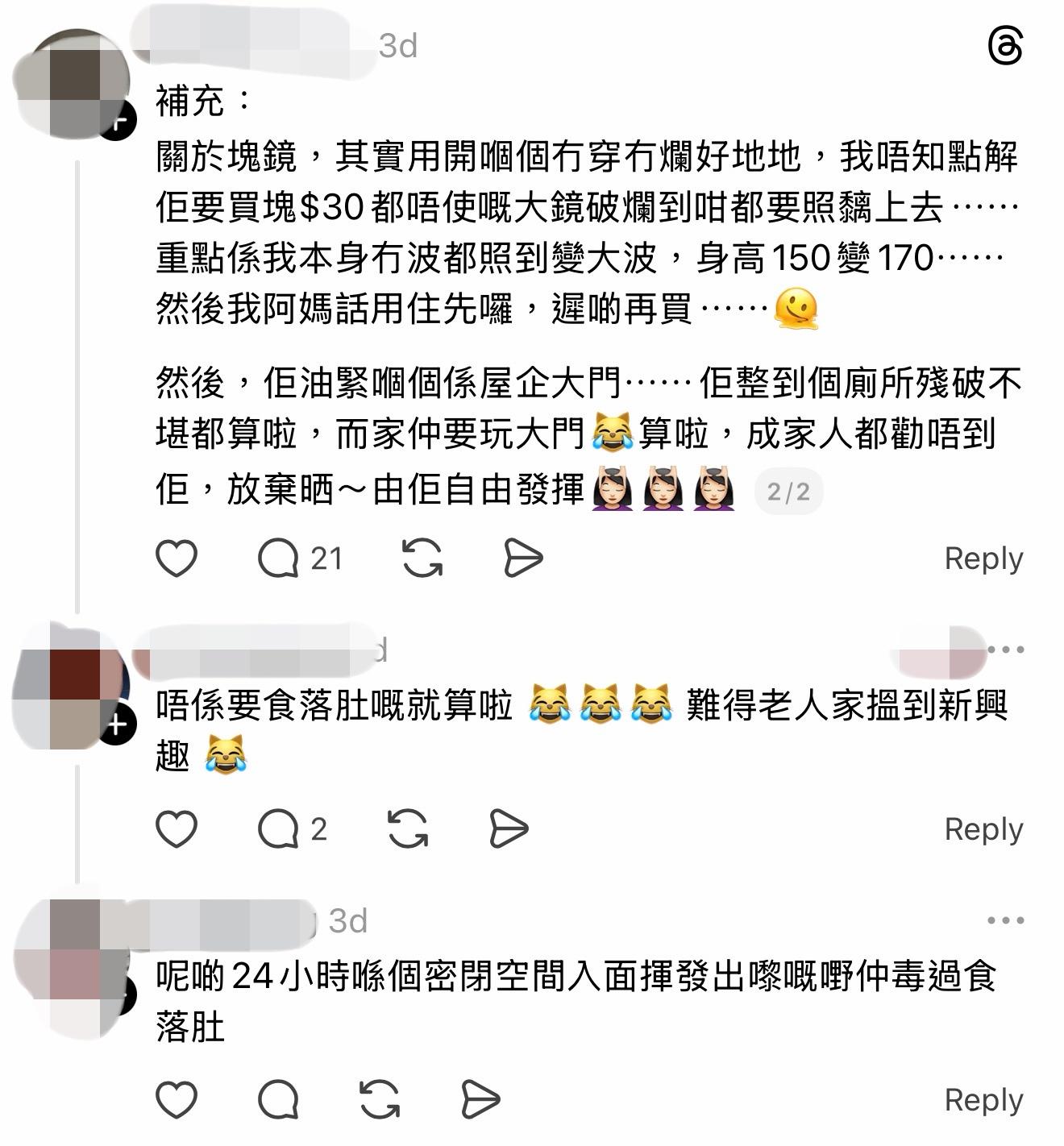Repost the second comment
Viewport: 1064px width, 1146px height.
pos(408,829)
